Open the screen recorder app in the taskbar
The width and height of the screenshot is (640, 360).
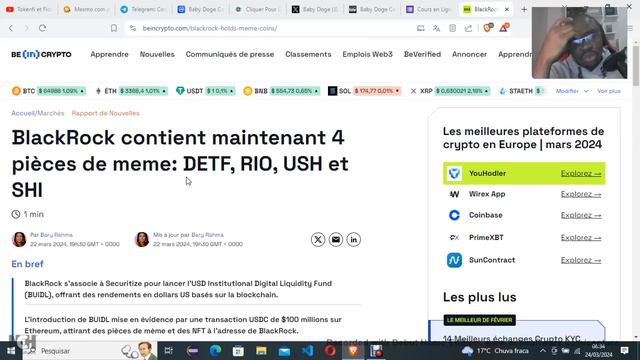(376, 351)
